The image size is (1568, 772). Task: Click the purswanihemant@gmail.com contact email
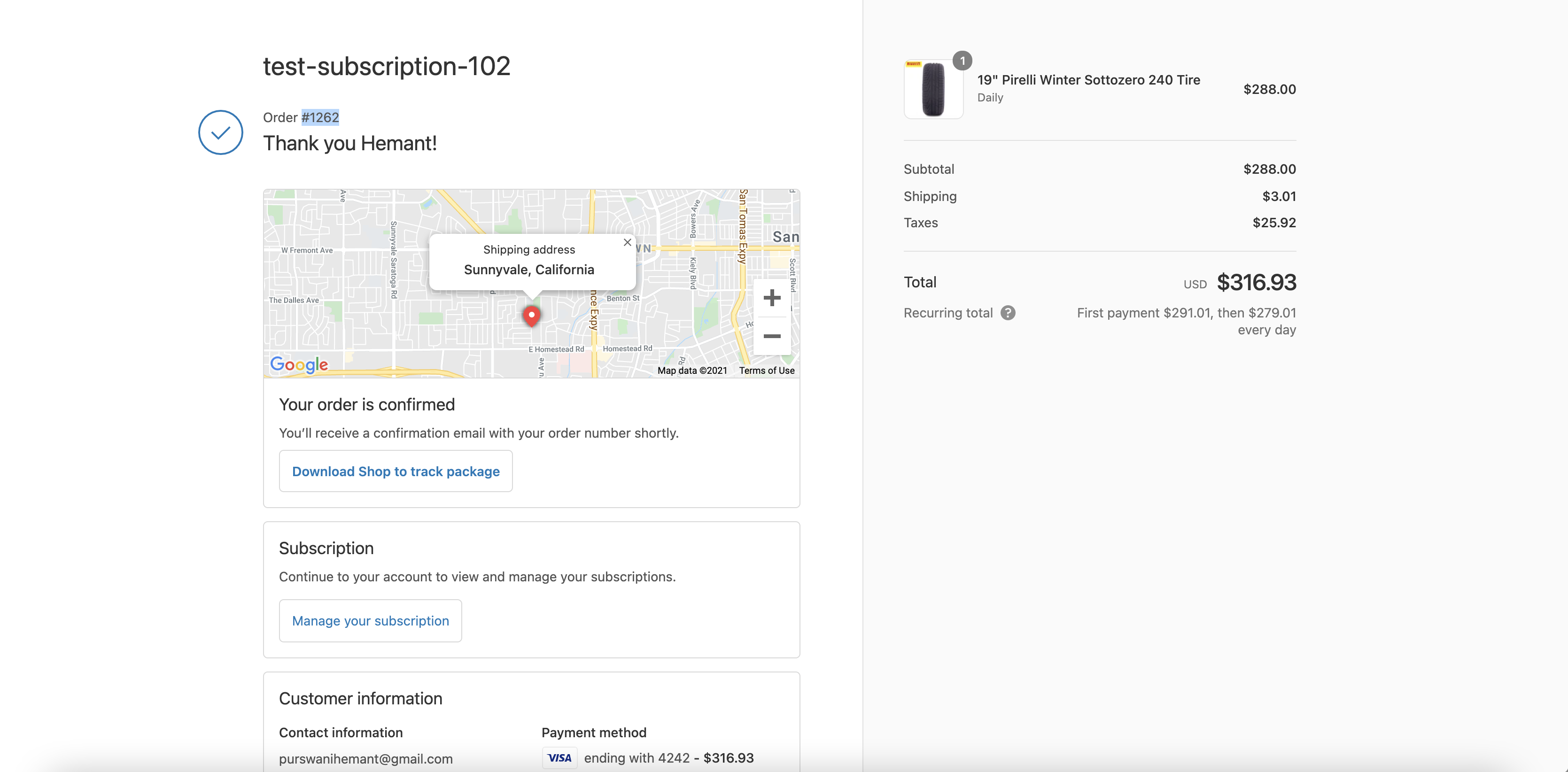tap(366, 758)
